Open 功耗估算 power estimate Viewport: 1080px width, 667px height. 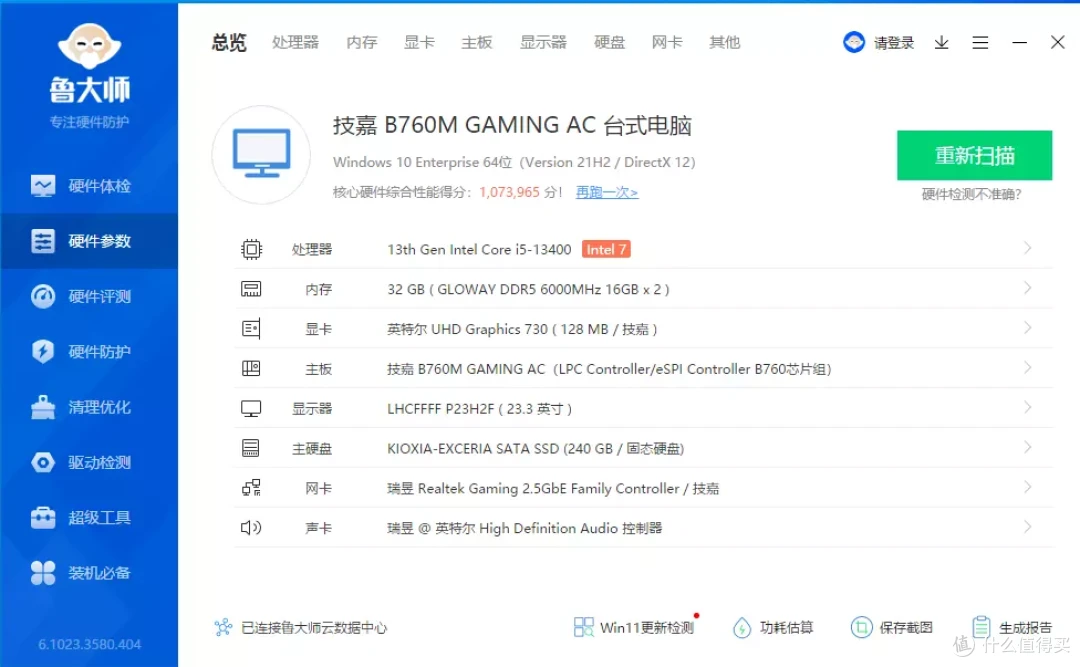(x=773, y=627)
